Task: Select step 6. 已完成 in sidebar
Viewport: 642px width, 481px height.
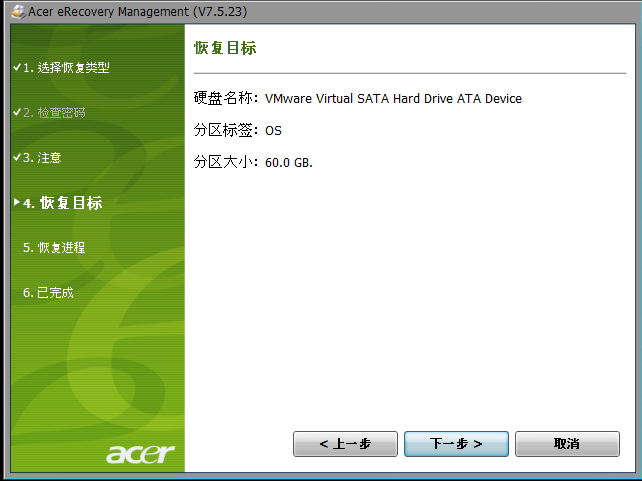Action: point(48,293)
